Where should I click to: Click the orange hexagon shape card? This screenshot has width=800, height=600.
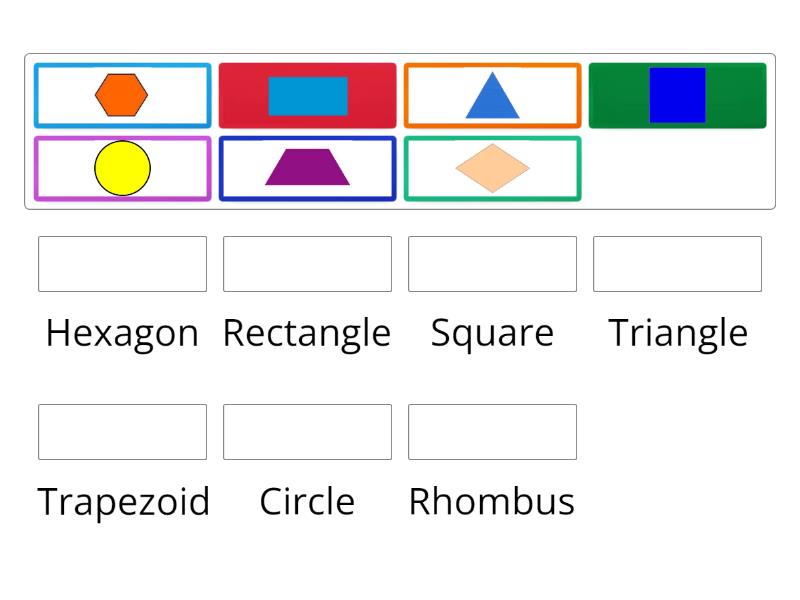click(x=122, y=96)
